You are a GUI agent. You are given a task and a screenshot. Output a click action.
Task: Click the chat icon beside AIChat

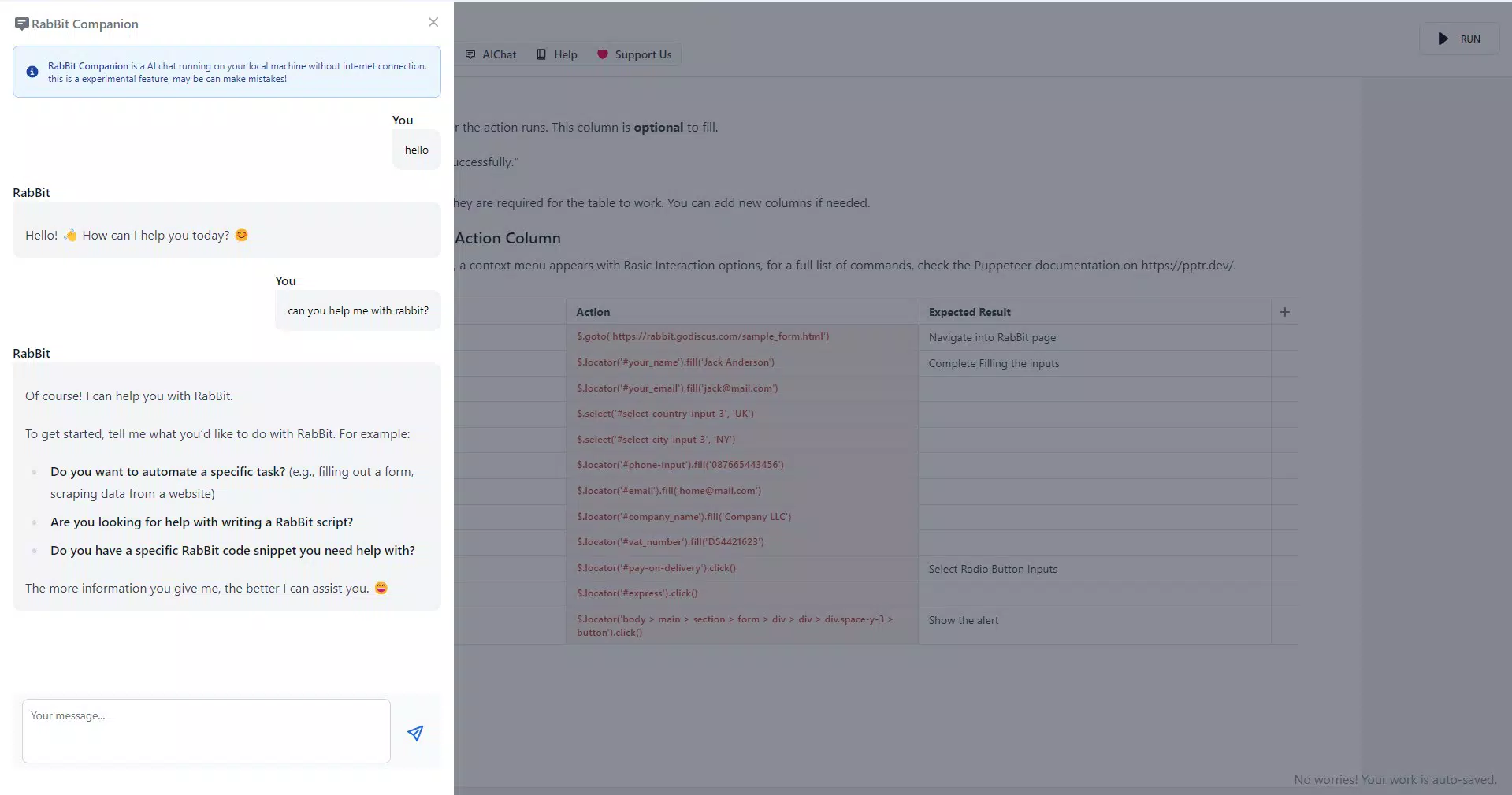click(x=470, y=54)
